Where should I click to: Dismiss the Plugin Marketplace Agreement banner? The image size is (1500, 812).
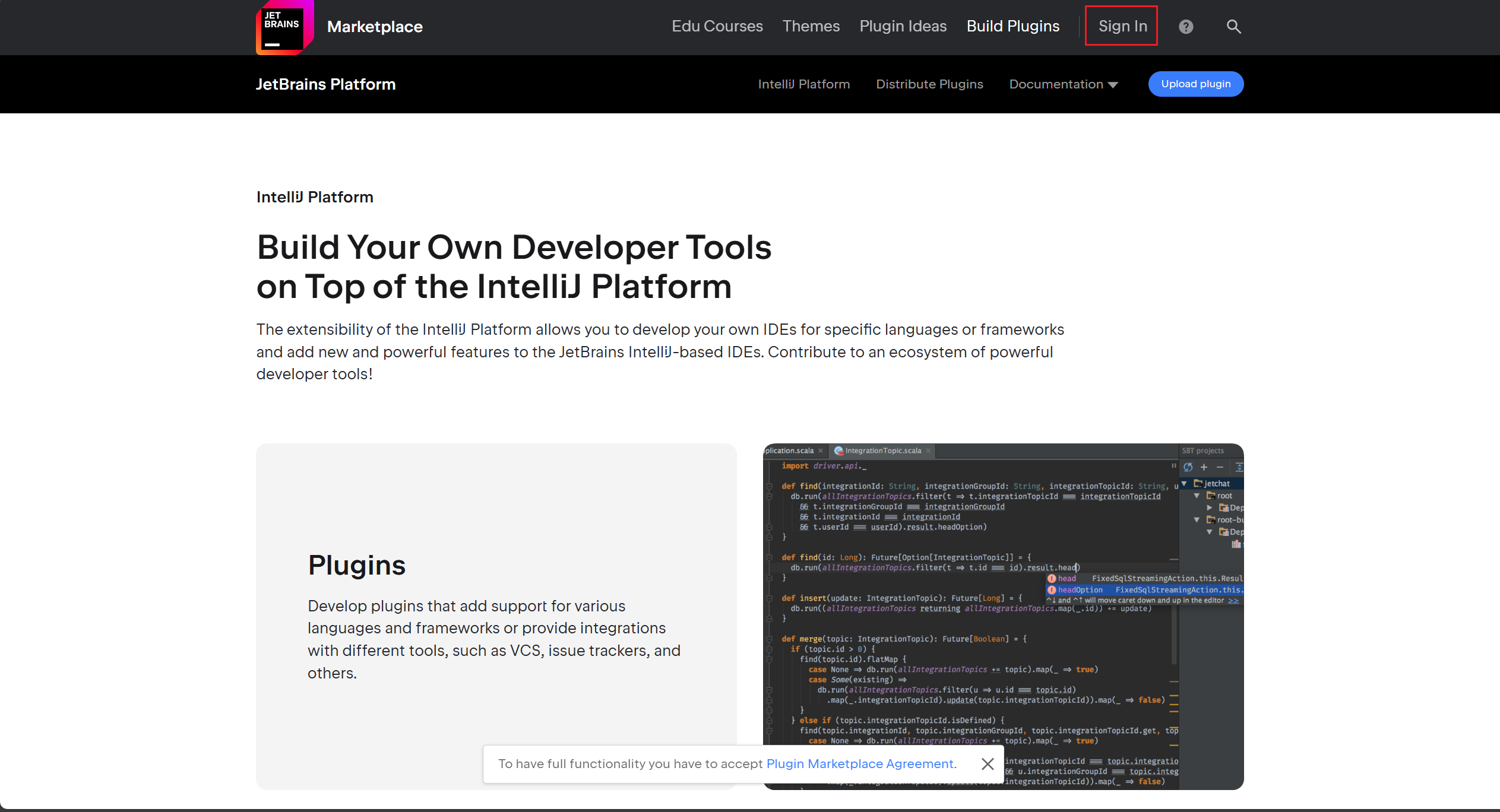[988, 764]
